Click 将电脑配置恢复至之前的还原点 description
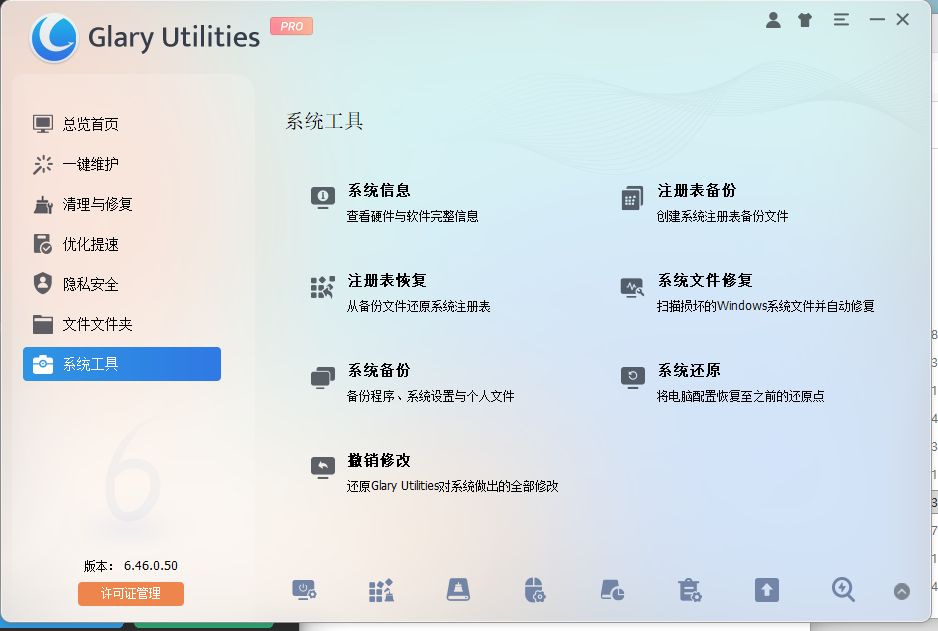938x631 pixels. tap(740, 397)
